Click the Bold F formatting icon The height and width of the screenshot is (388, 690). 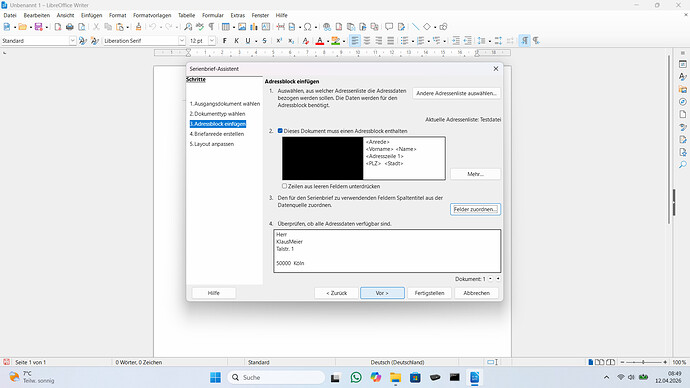(x=224, y=40)
